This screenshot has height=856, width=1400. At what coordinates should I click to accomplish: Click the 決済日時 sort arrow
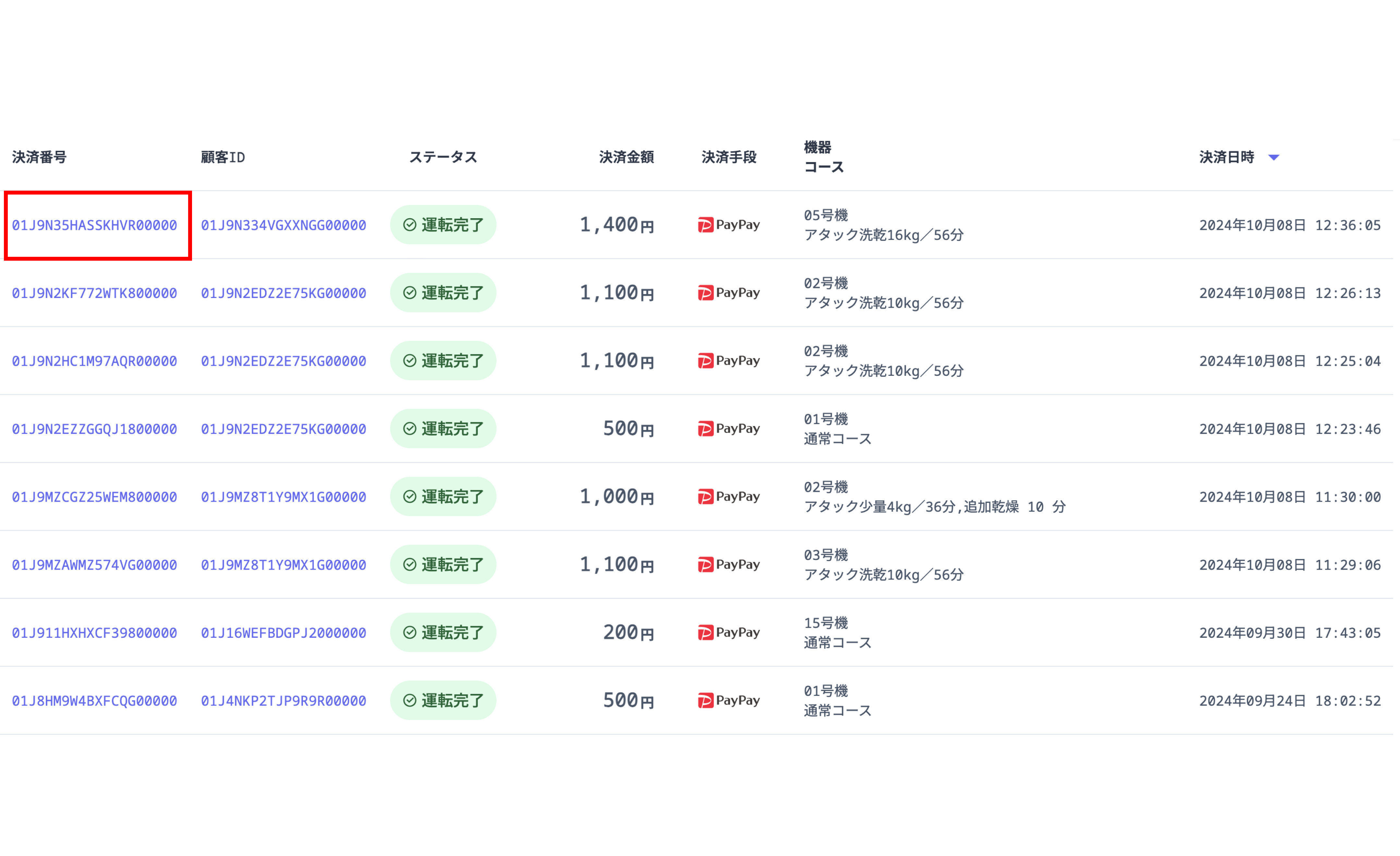[1273, 157]
